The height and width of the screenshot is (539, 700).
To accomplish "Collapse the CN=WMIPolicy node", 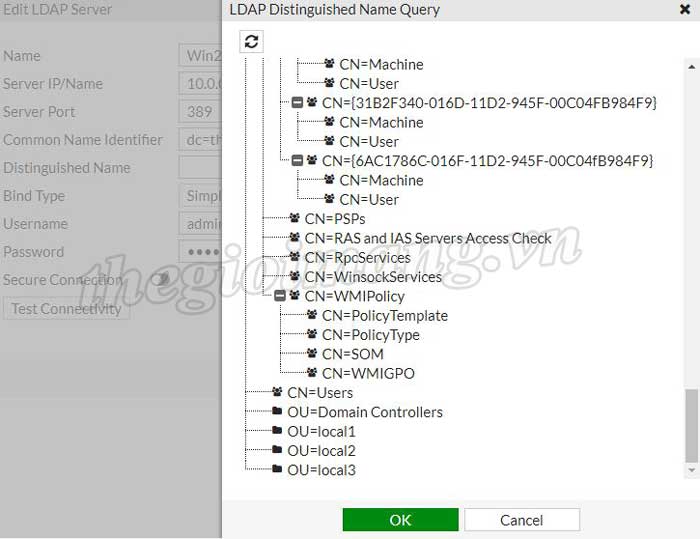I will 279,296.
